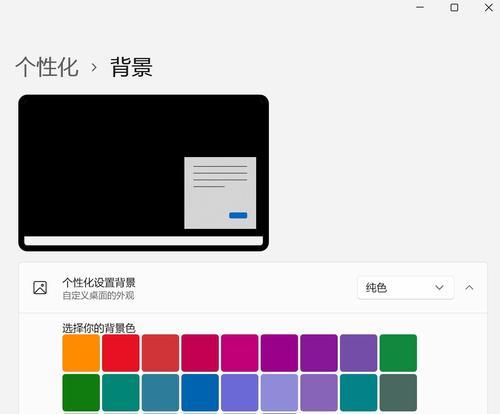Close the Settings window
This screenshot has width=500, height=414.
(489, 7)
